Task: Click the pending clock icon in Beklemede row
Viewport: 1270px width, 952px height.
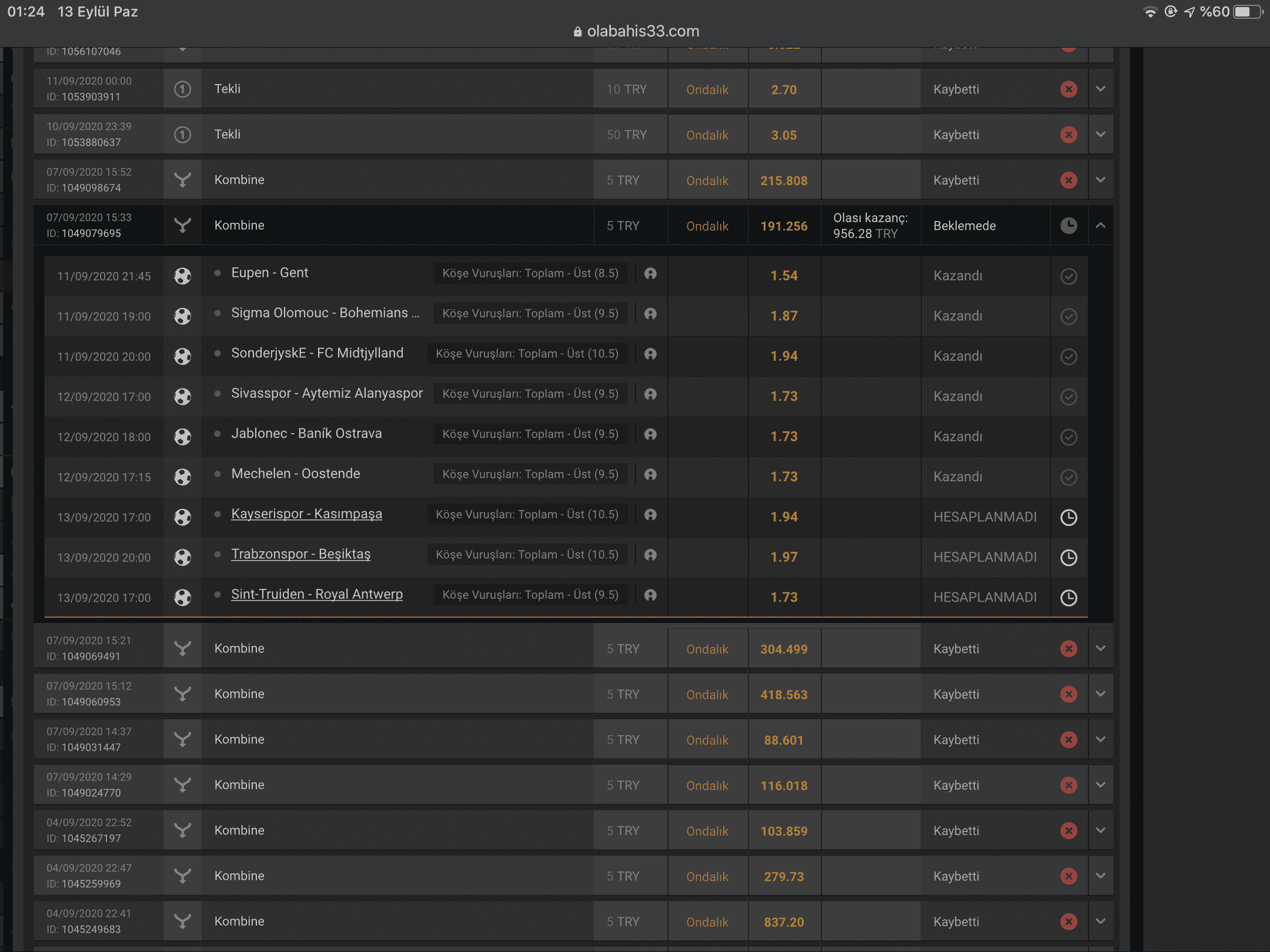Action: (1069, 226)
